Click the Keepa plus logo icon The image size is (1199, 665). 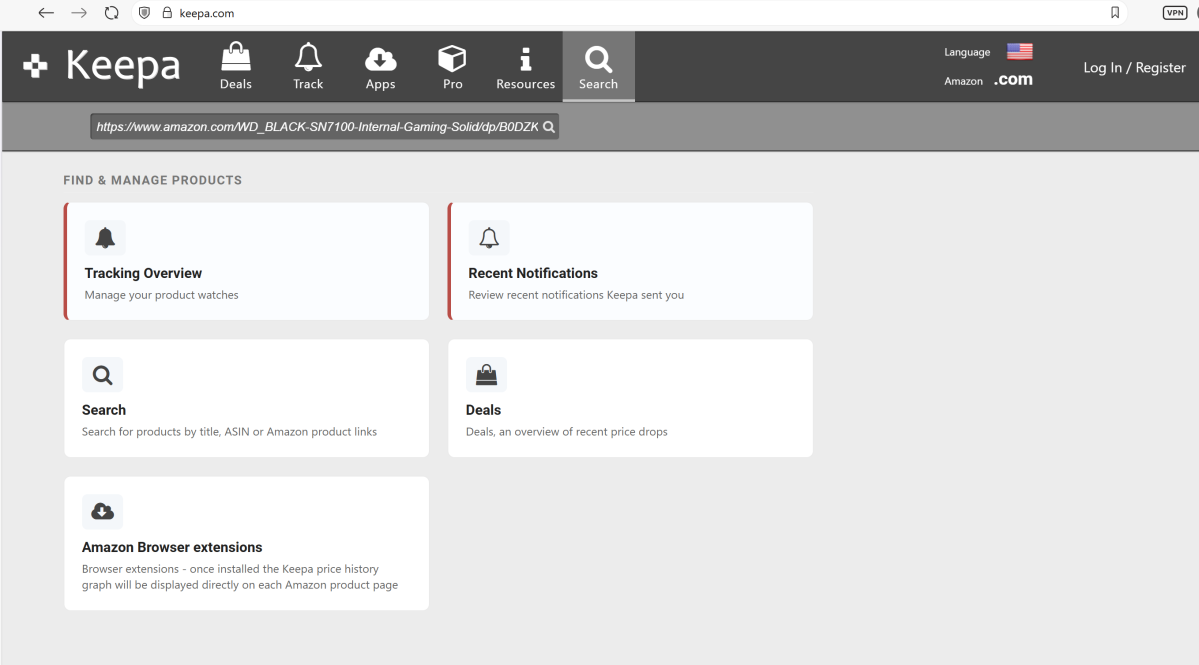[35, 66]
